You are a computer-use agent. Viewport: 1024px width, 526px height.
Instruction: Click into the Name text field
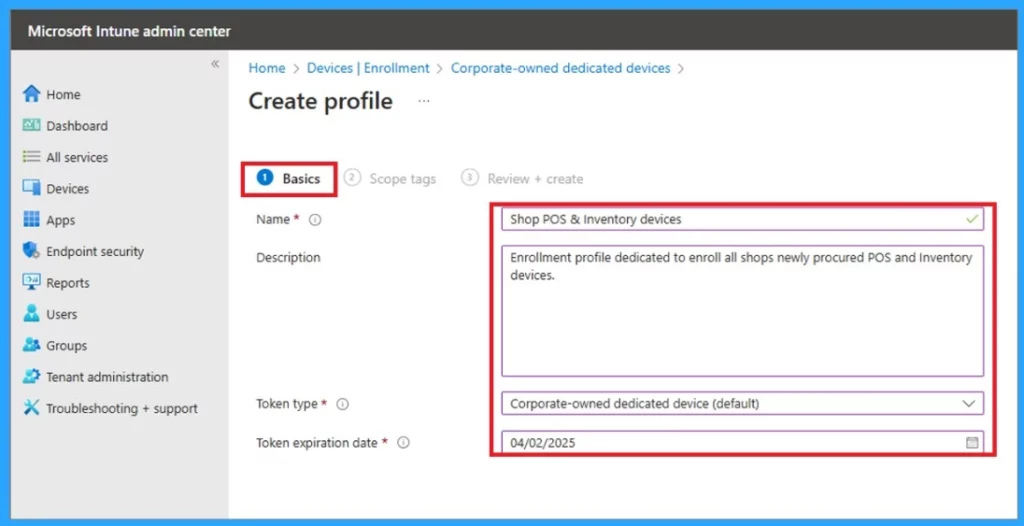tap(743, 220)
